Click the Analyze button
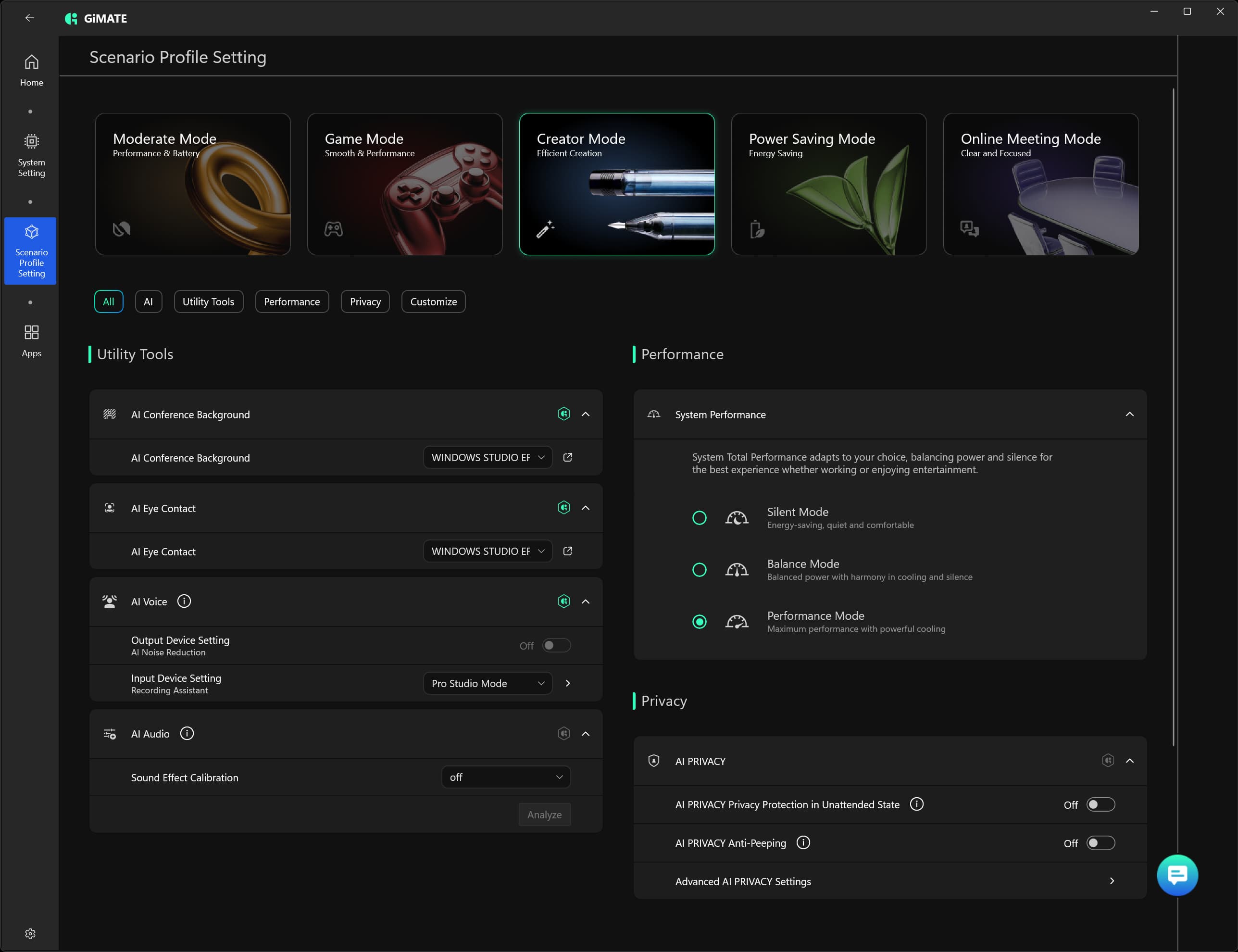1238x952 pixels. click(544, 814)
